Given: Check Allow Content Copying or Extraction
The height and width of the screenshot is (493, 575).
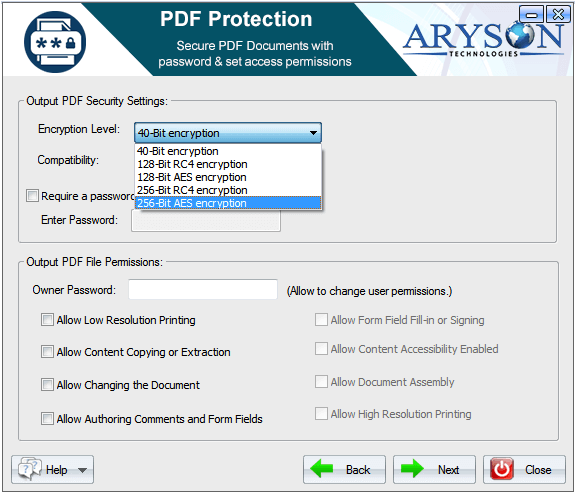Looking at the screenshot, I should pos(47,351).
